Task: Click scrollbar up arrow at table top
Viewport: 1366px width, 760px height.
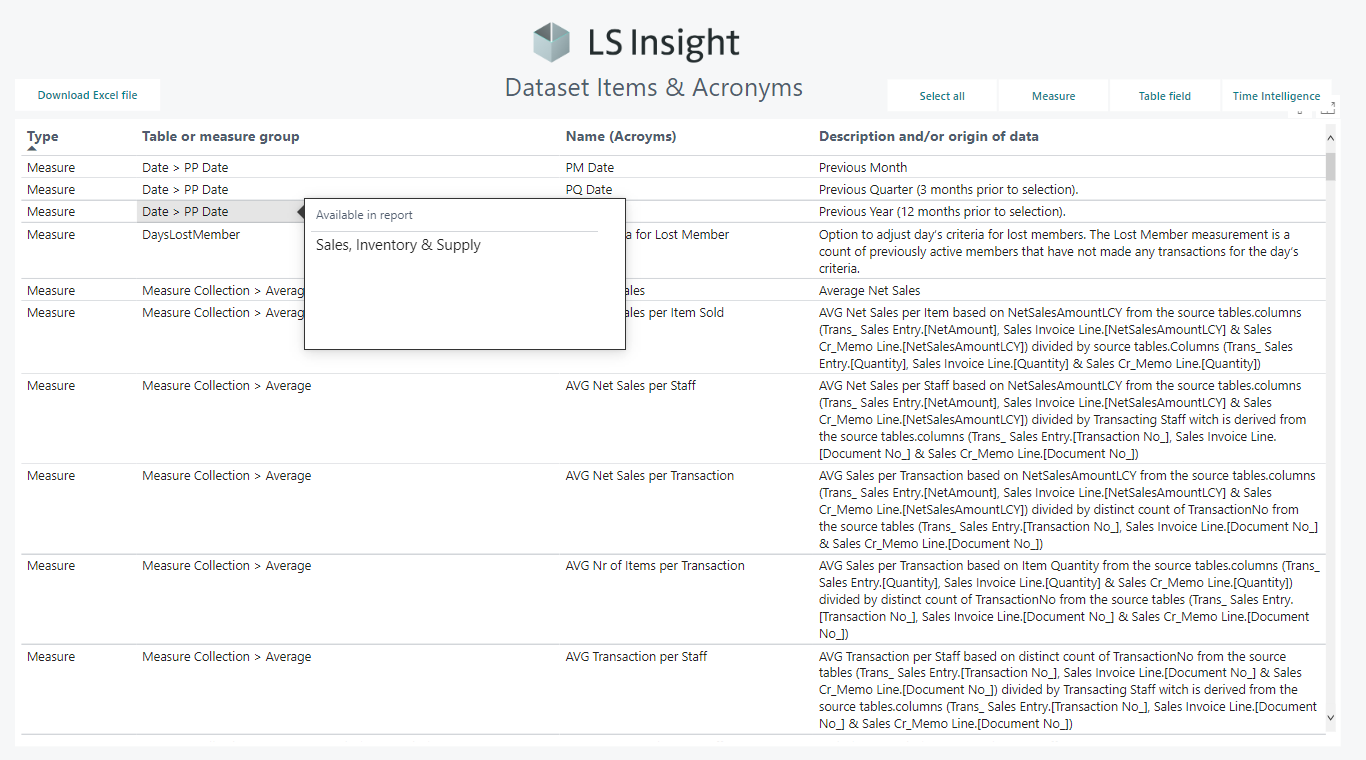Action: [1330, 138]
